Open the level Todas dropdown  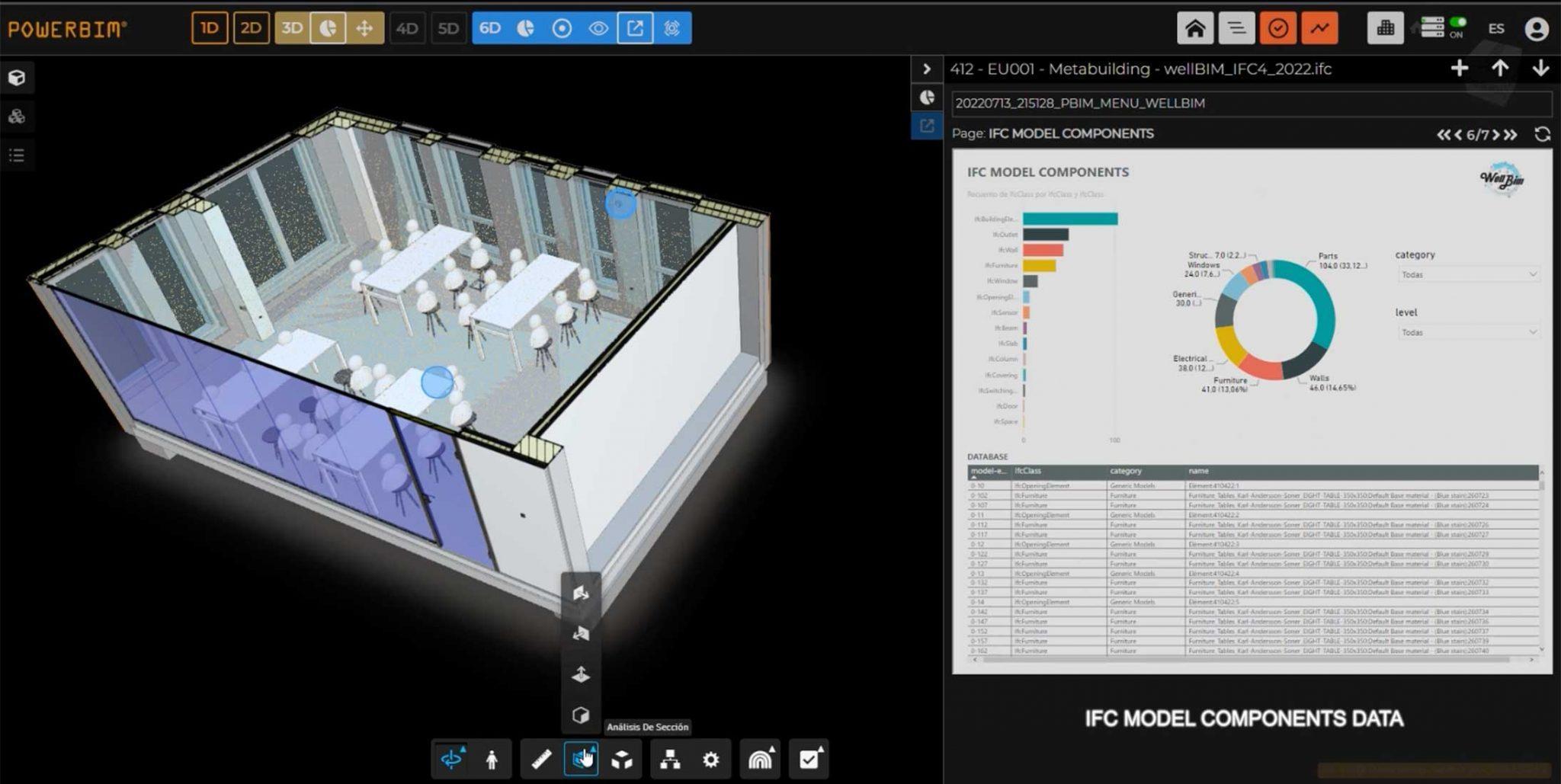click(1467, 332)
